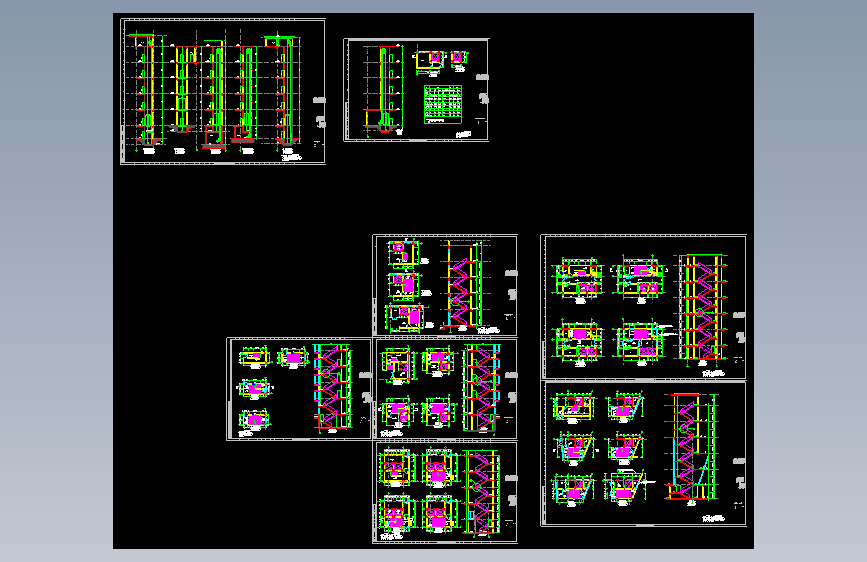The image size is (867, 562).
Task: Click the red-based stair section in bottom-right sheet
Action: (x=691, y=447)
